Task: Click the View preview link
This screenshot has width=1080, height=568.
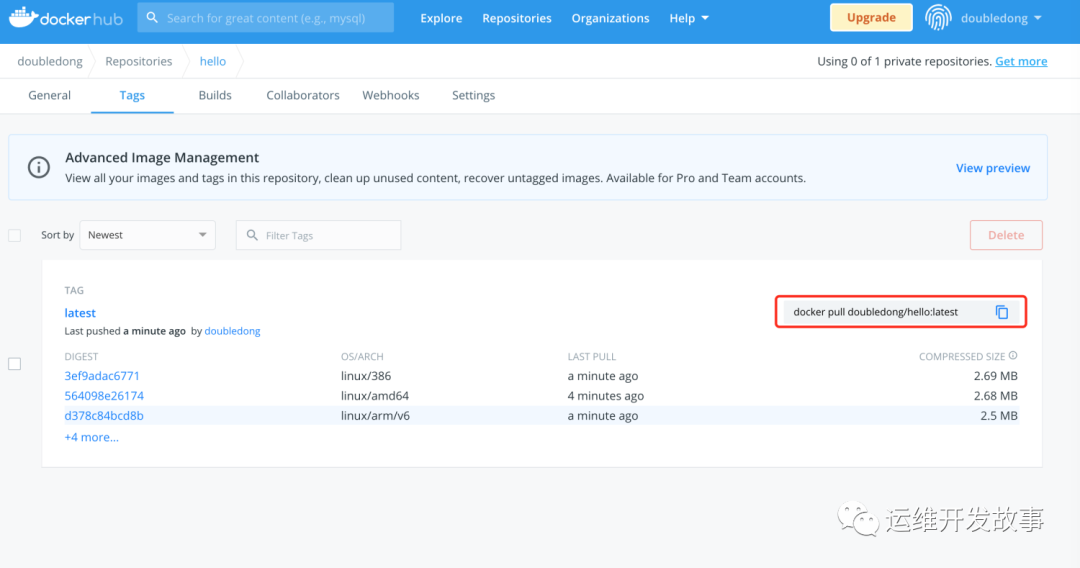Action: (993, 168)
